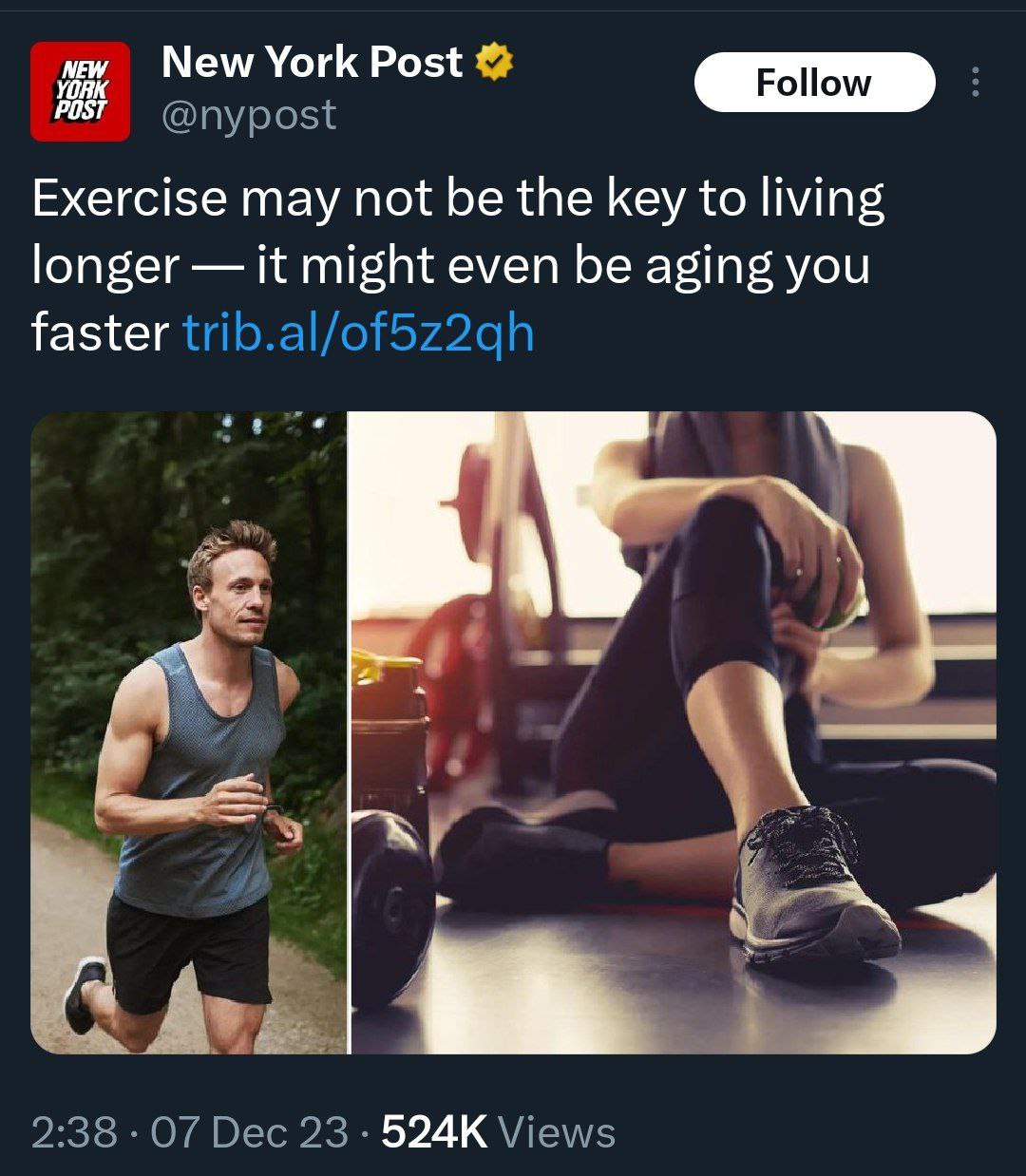Click the New York Post display name

point(312,63)
